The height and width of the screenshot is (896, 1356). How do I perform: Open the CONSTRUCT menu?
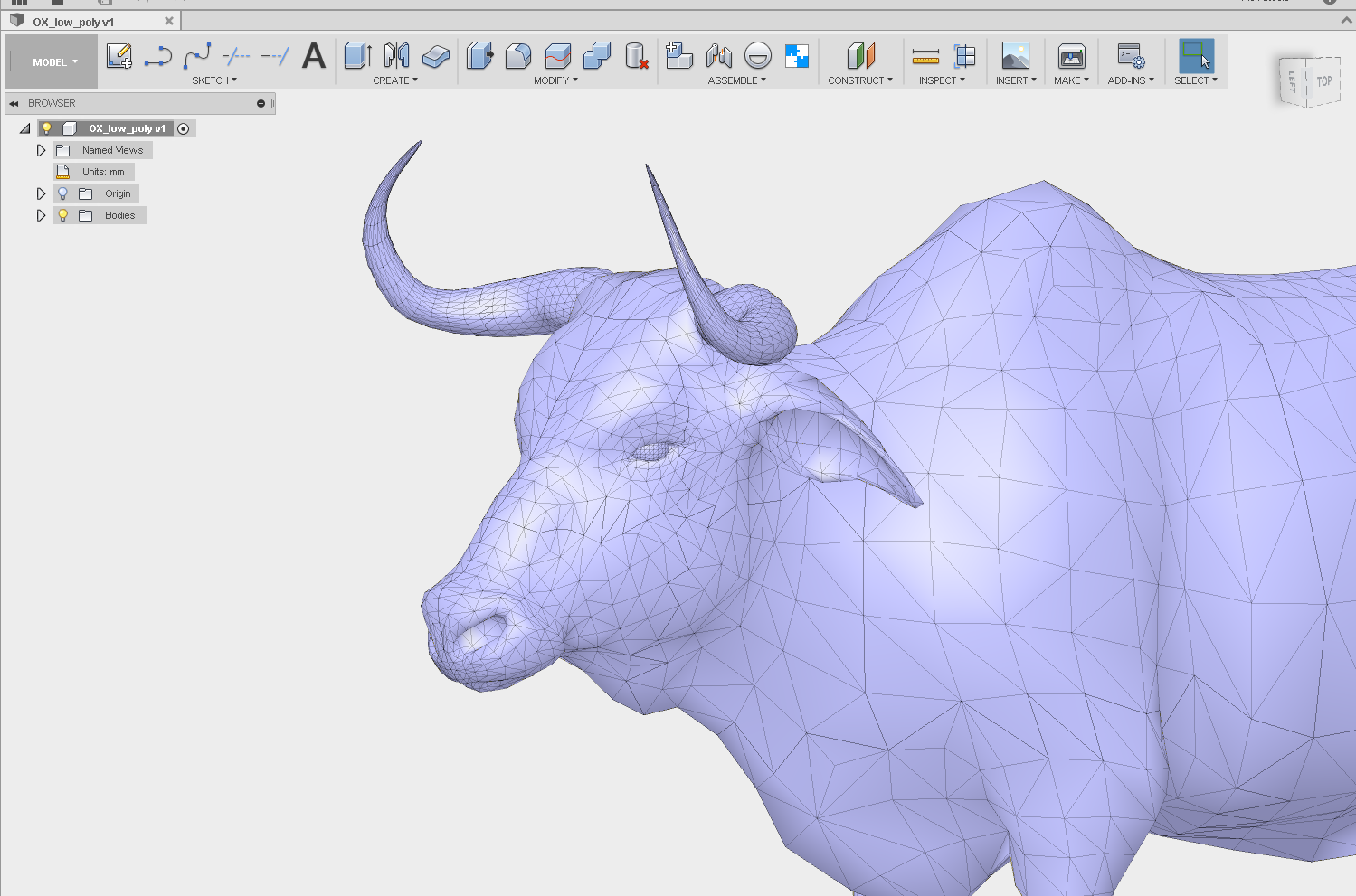[x=859, y=80]
